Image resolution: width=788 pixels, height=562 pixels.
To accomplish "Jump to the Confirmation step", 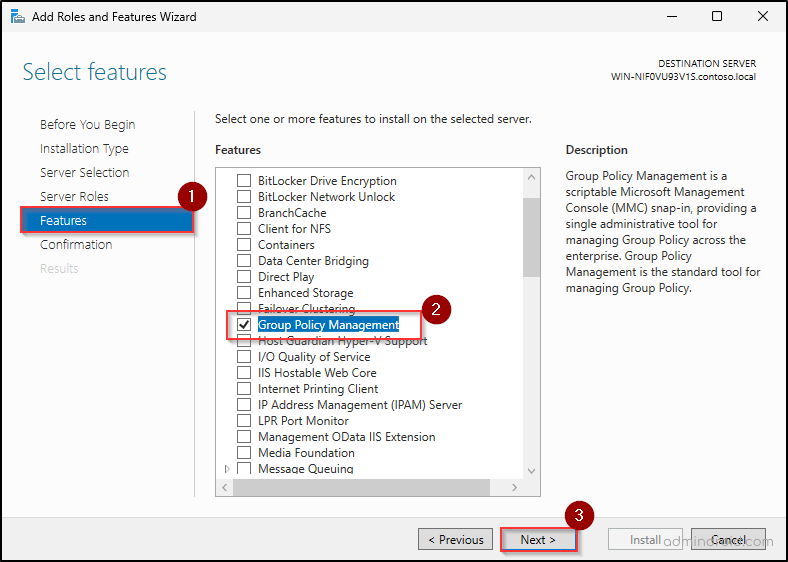I will click(x=76, y=244).
